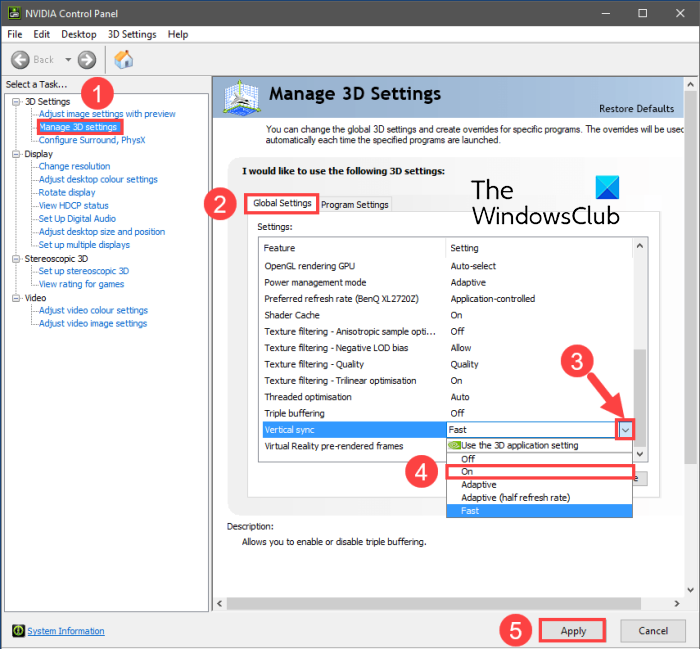The height and width of the screenshot is (649, 700).
Task: Click the Cancel button
Action: coord(653,631)
